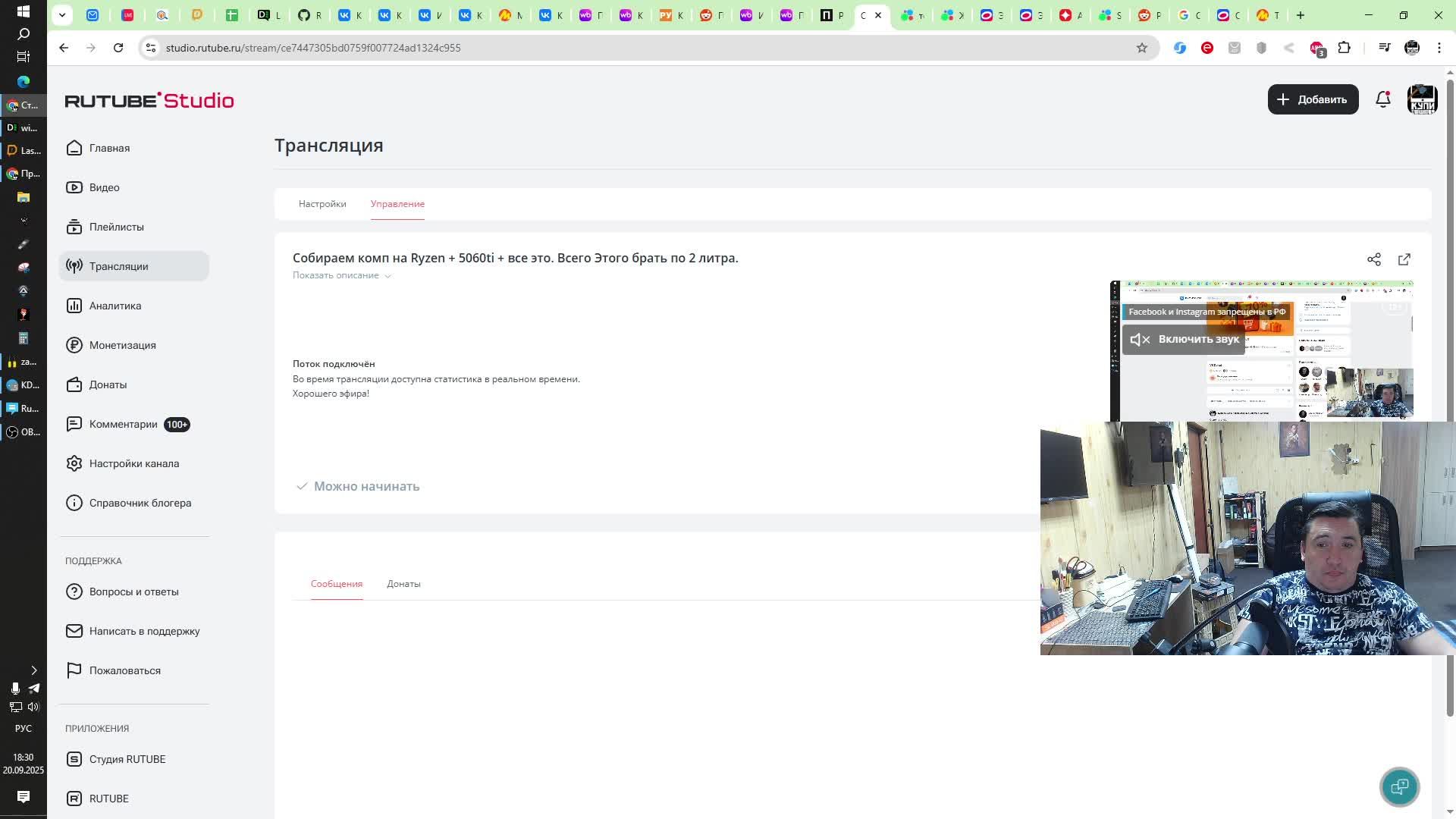Screen dimensions: 1456x819
Task: Toggle microphone icon in taskbar
Action: (x=14, y=688)
